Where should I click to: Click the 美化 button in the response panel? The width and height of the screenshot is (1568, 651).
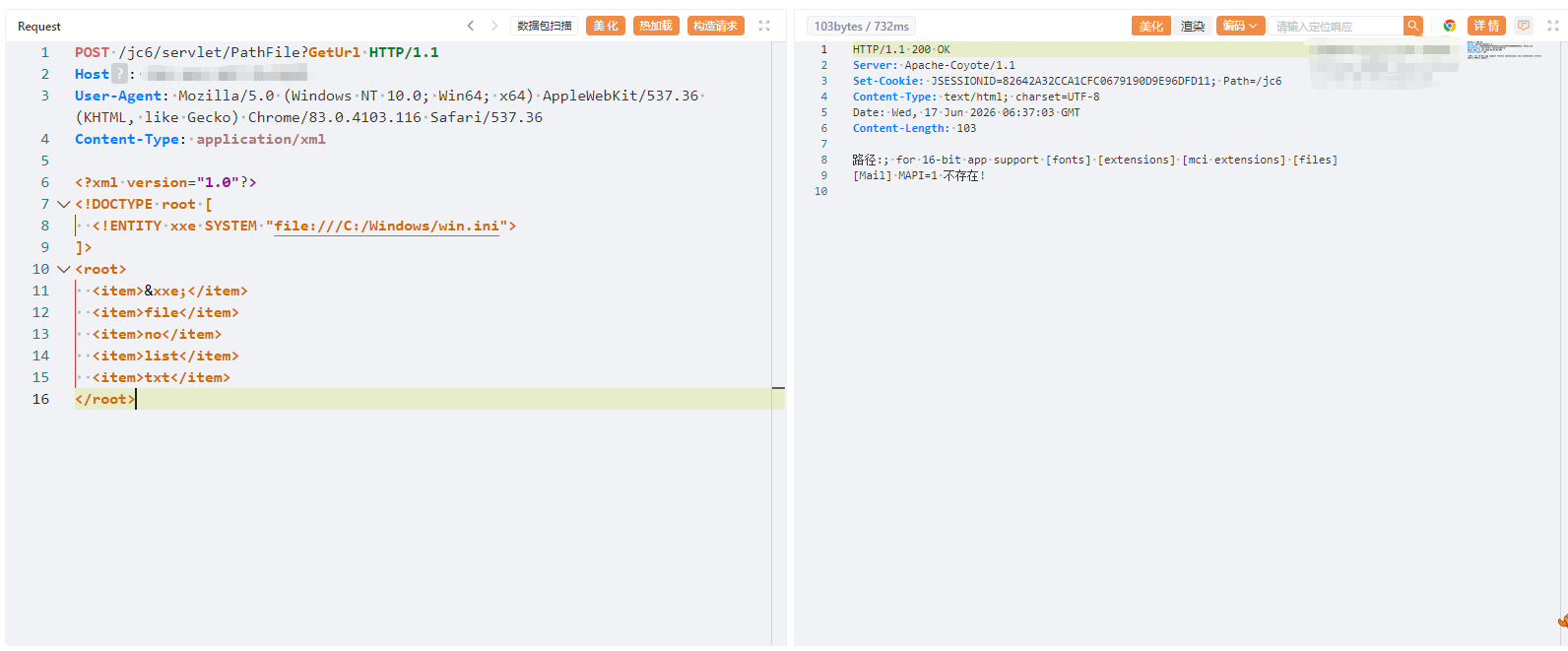1151,26
